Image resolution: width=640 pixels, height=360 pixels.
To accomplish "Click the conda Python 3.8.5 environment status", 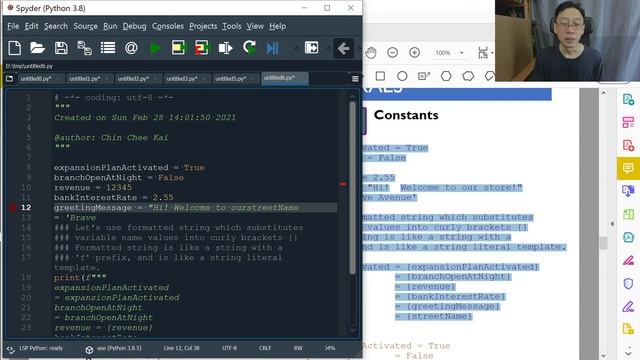I will point(114,349).
